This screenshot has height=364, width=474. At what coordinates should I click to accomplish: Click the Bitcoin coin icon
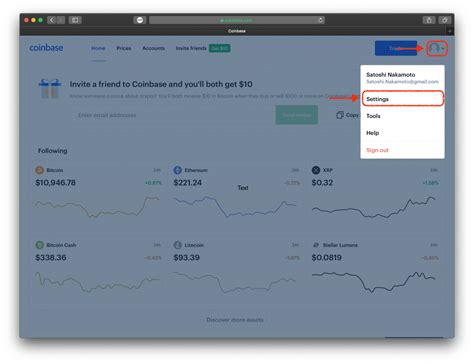[40, 170]
